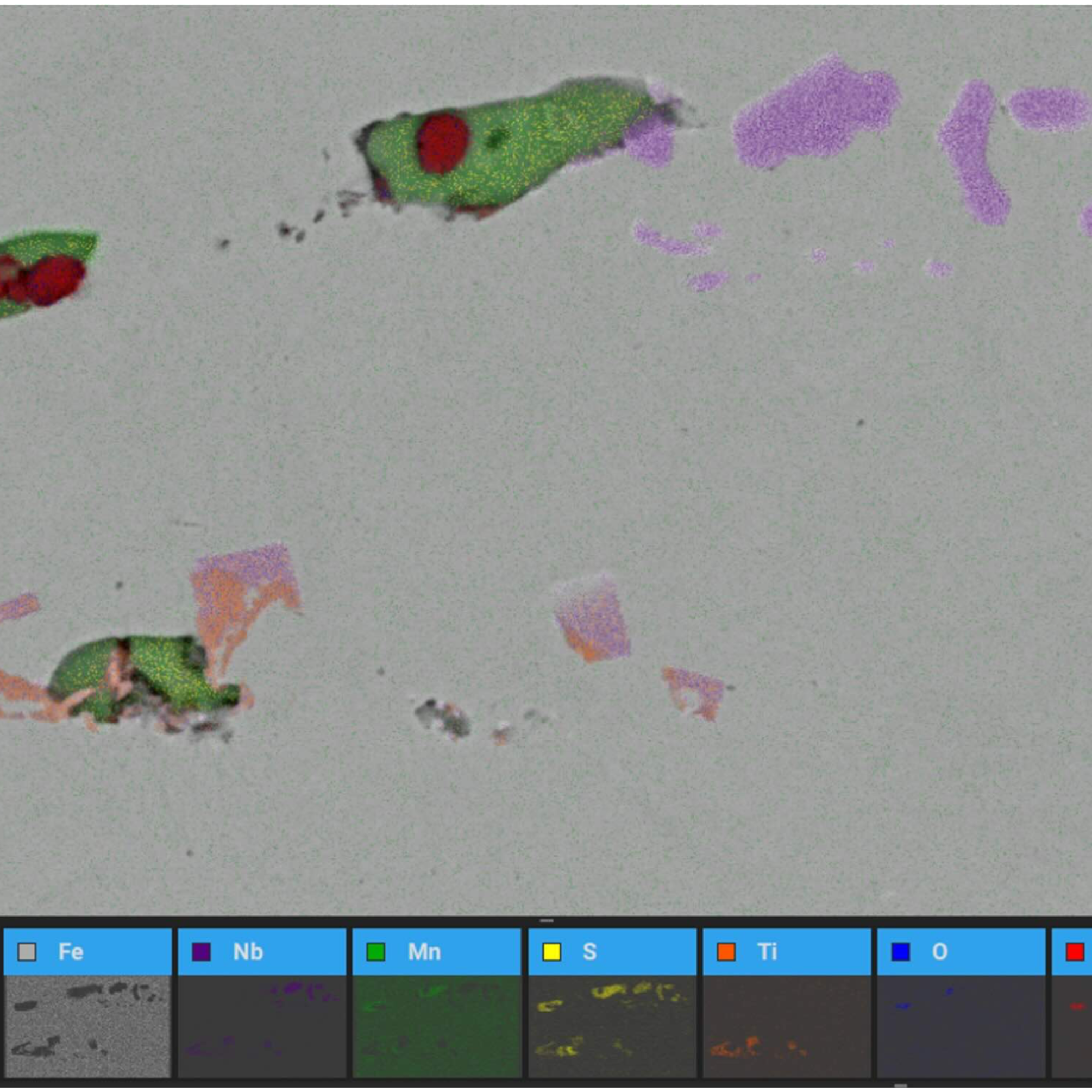Open the Mn element map thumbnail

(437, 1026)
